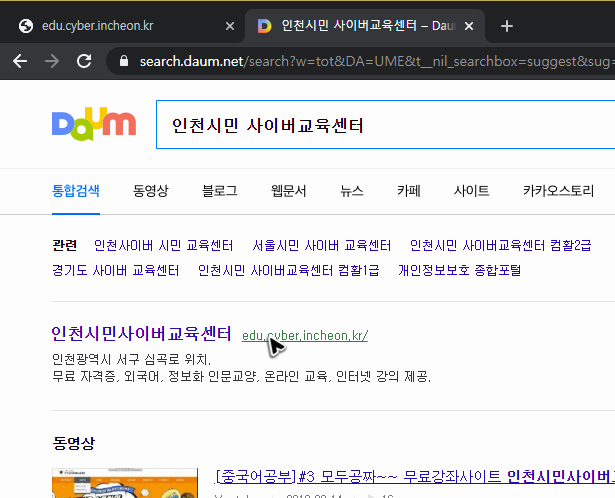Click related search 인천시민 사이버교육센터 컴활2급
Viewport: 615px width, 498px height.
point(500,245)
